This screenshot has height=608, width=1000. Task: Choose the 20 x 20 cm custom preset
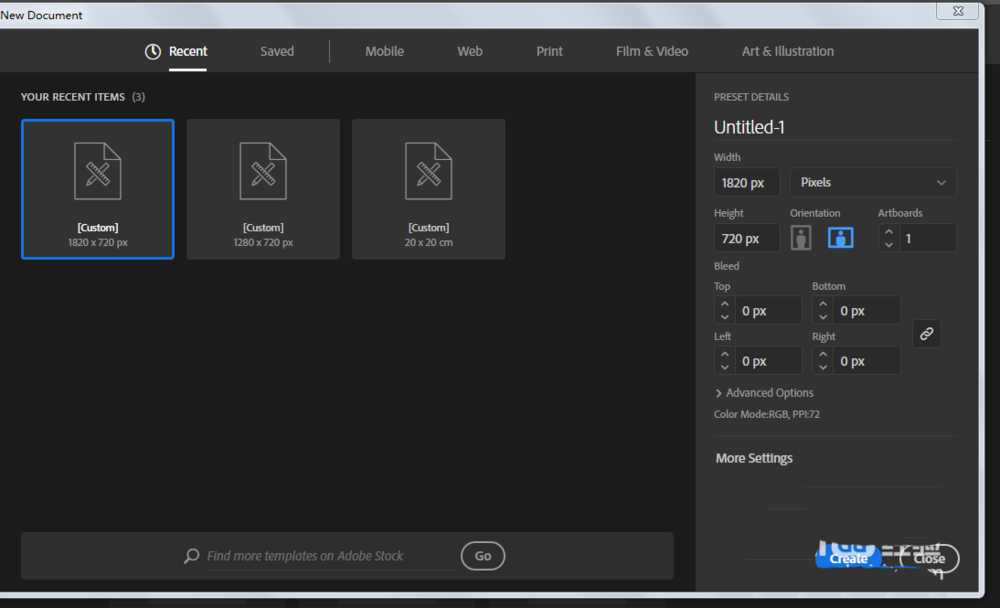point(428,189)
